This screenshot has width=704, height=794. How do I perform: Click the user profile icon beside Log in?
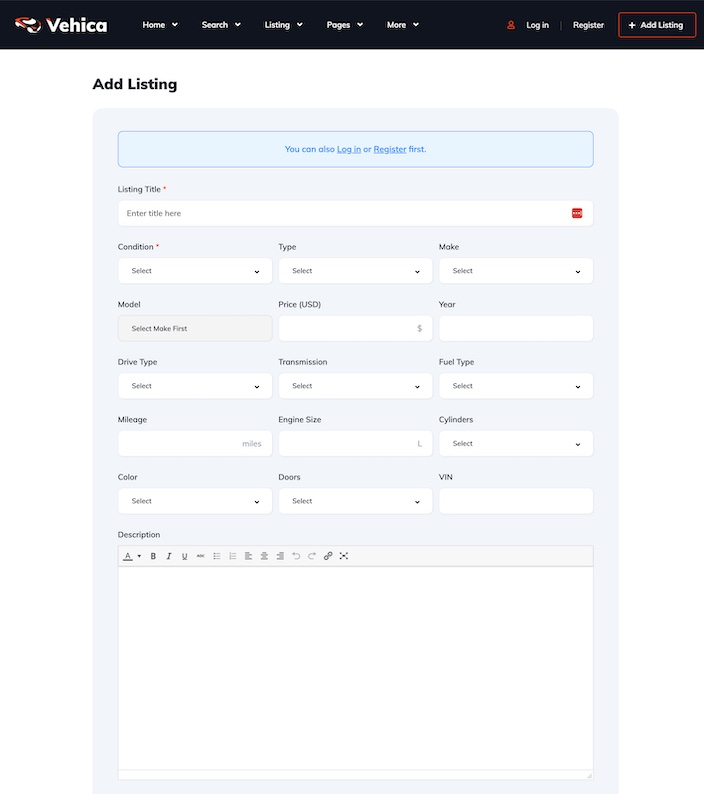(511, 25)
